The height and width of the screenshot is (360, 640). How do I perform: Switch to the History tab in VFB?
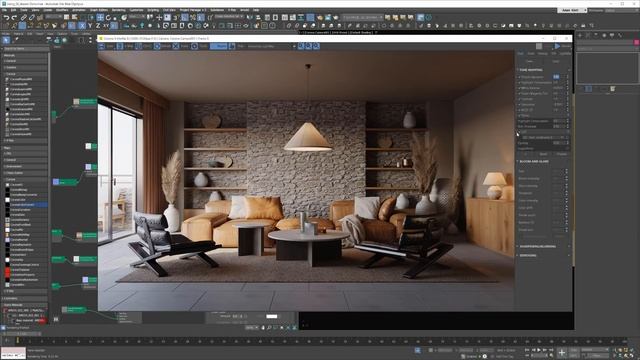(x=542, y=53)
